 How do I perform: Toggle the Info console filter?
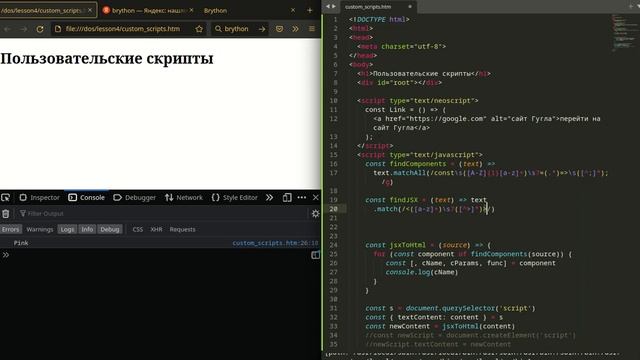(87, 229)
